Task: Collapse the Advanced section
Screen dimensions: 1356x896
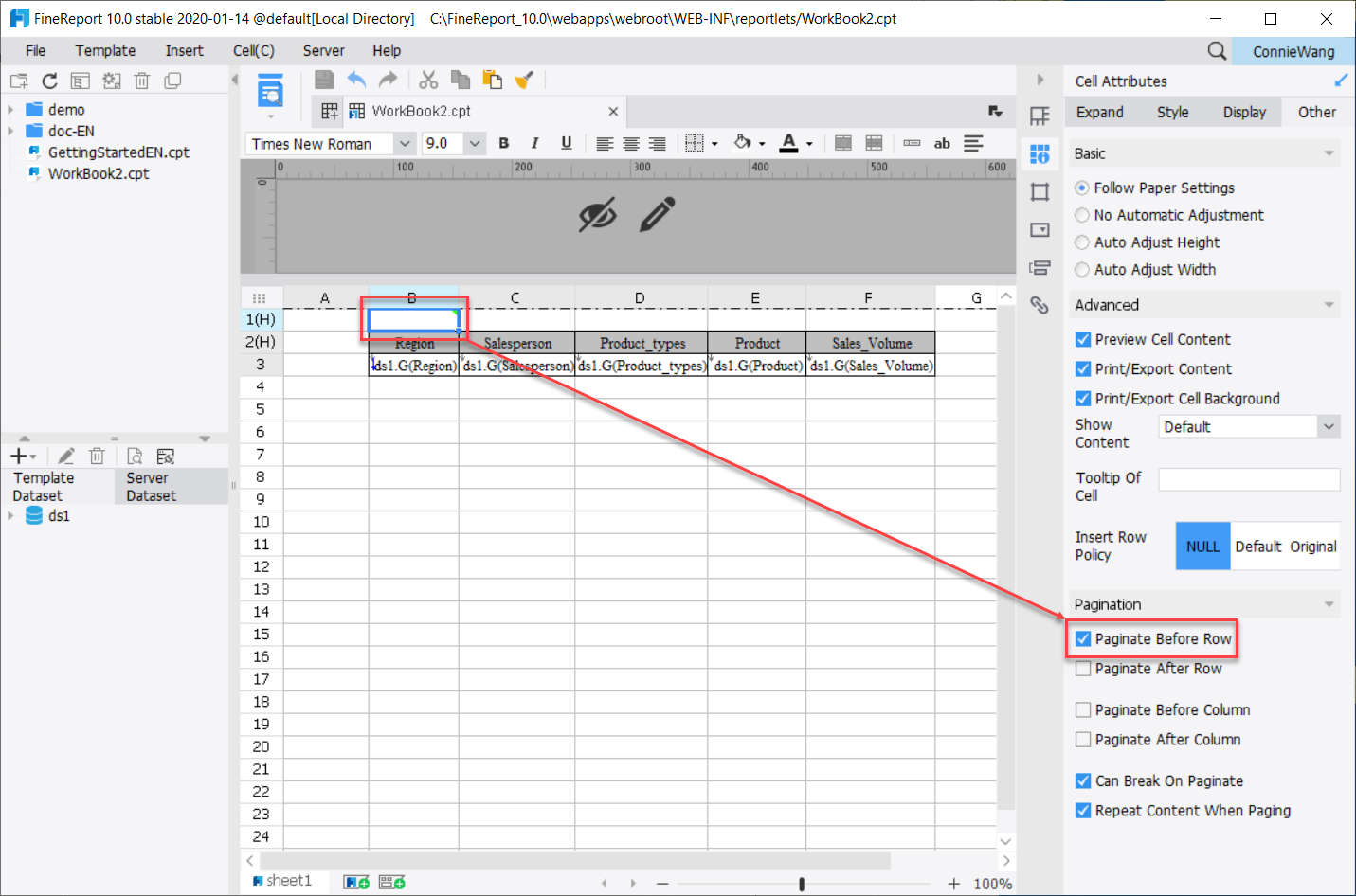Action: point(1330,304)
